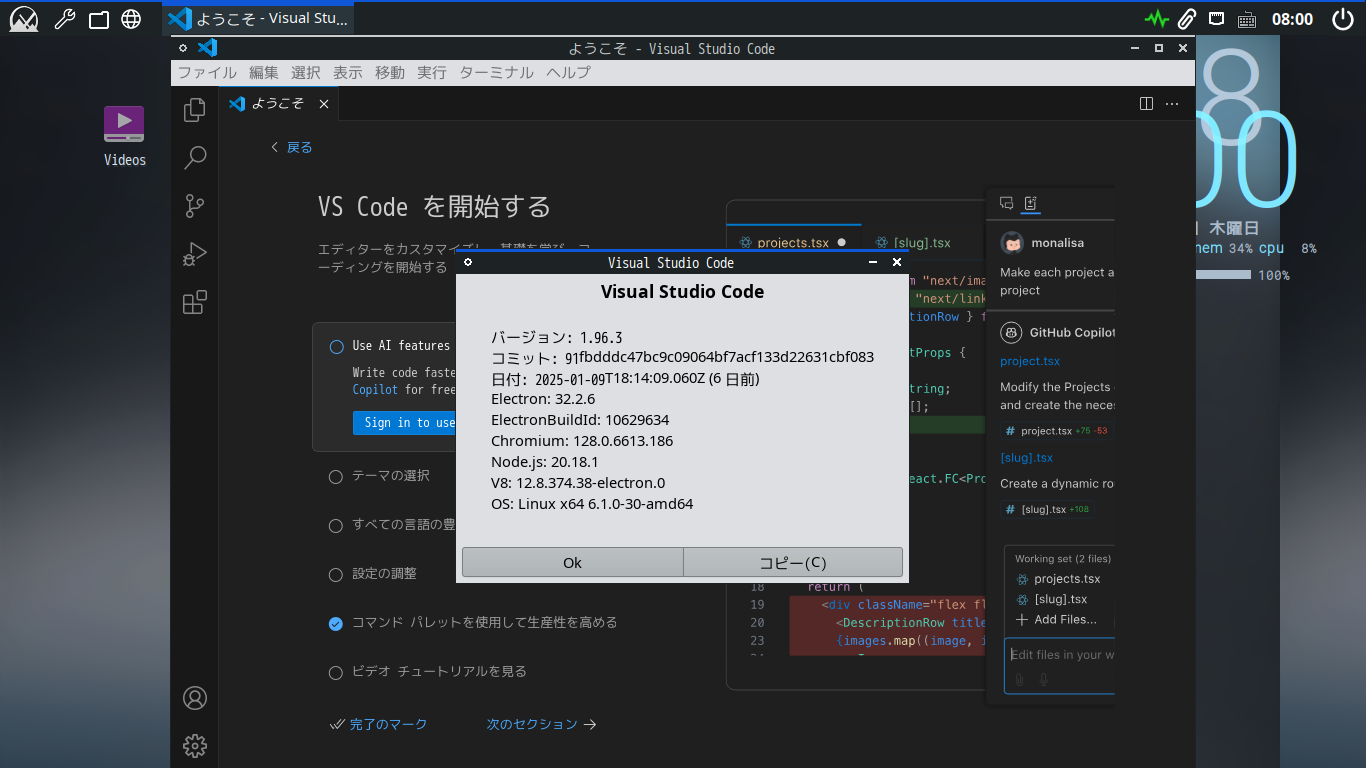The width and height of the screenshot is (1366, 768).
Task: Close the ようこそ editor tab
Action: (x=324, y=104)
